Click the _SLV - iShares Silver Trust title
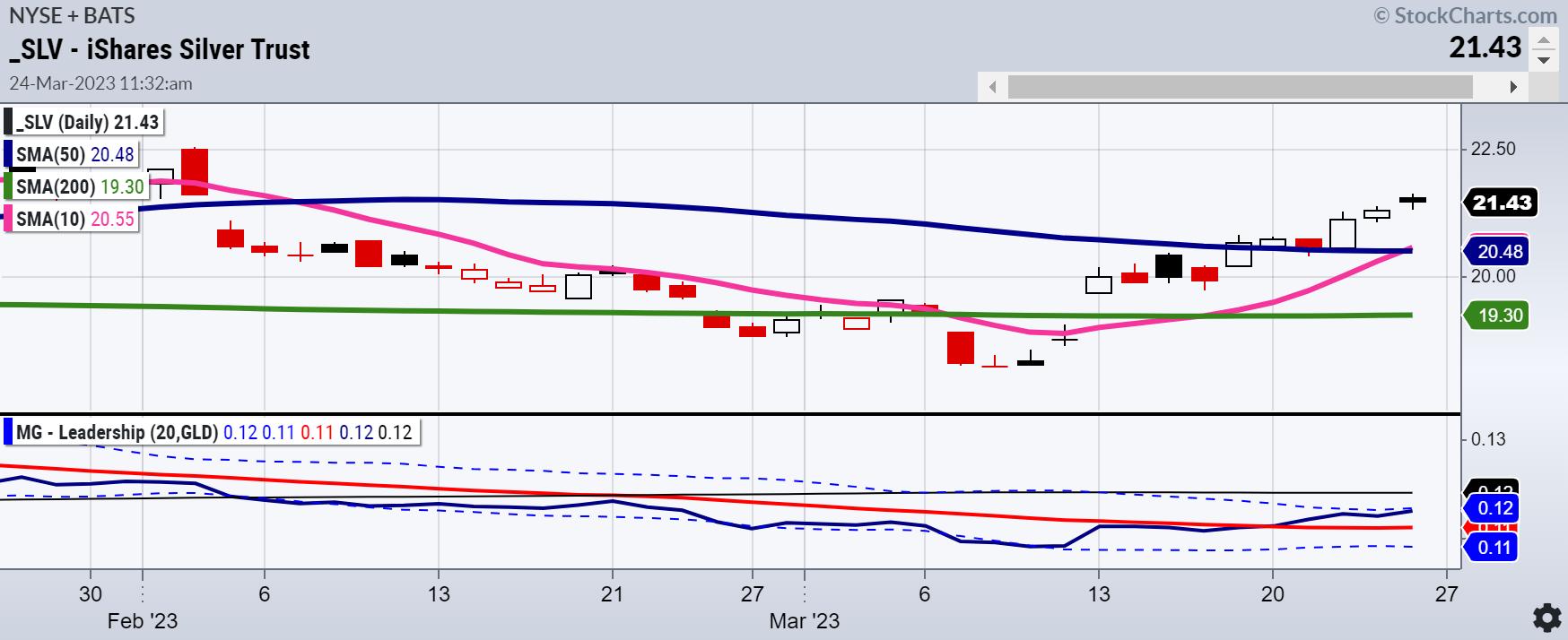 160,49
